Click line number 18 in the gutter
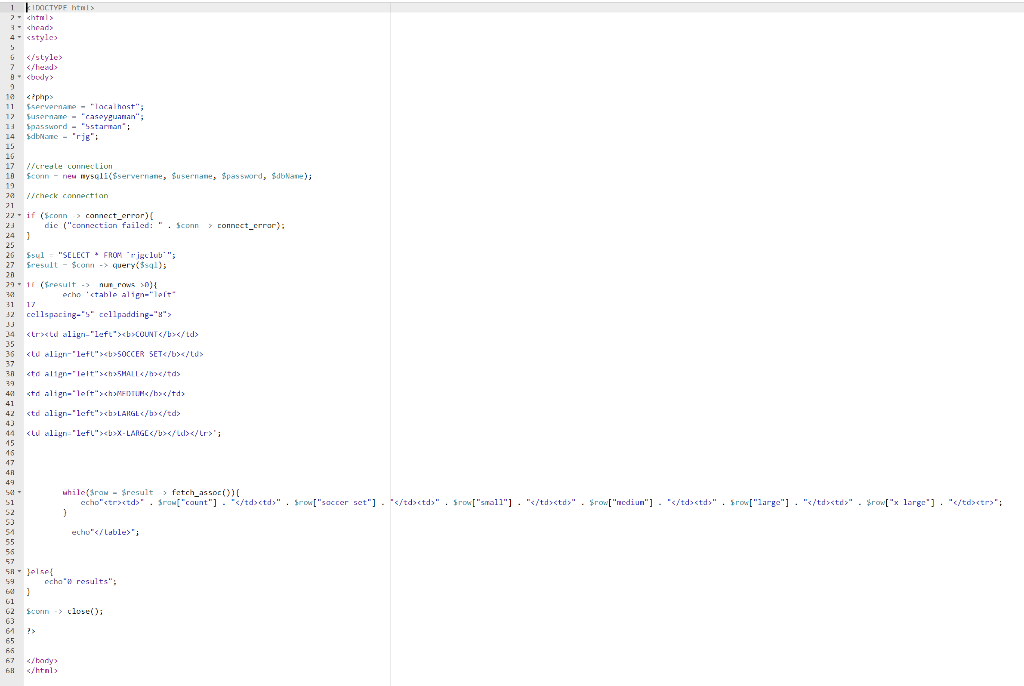The image size is (1024, 686). 10,176
